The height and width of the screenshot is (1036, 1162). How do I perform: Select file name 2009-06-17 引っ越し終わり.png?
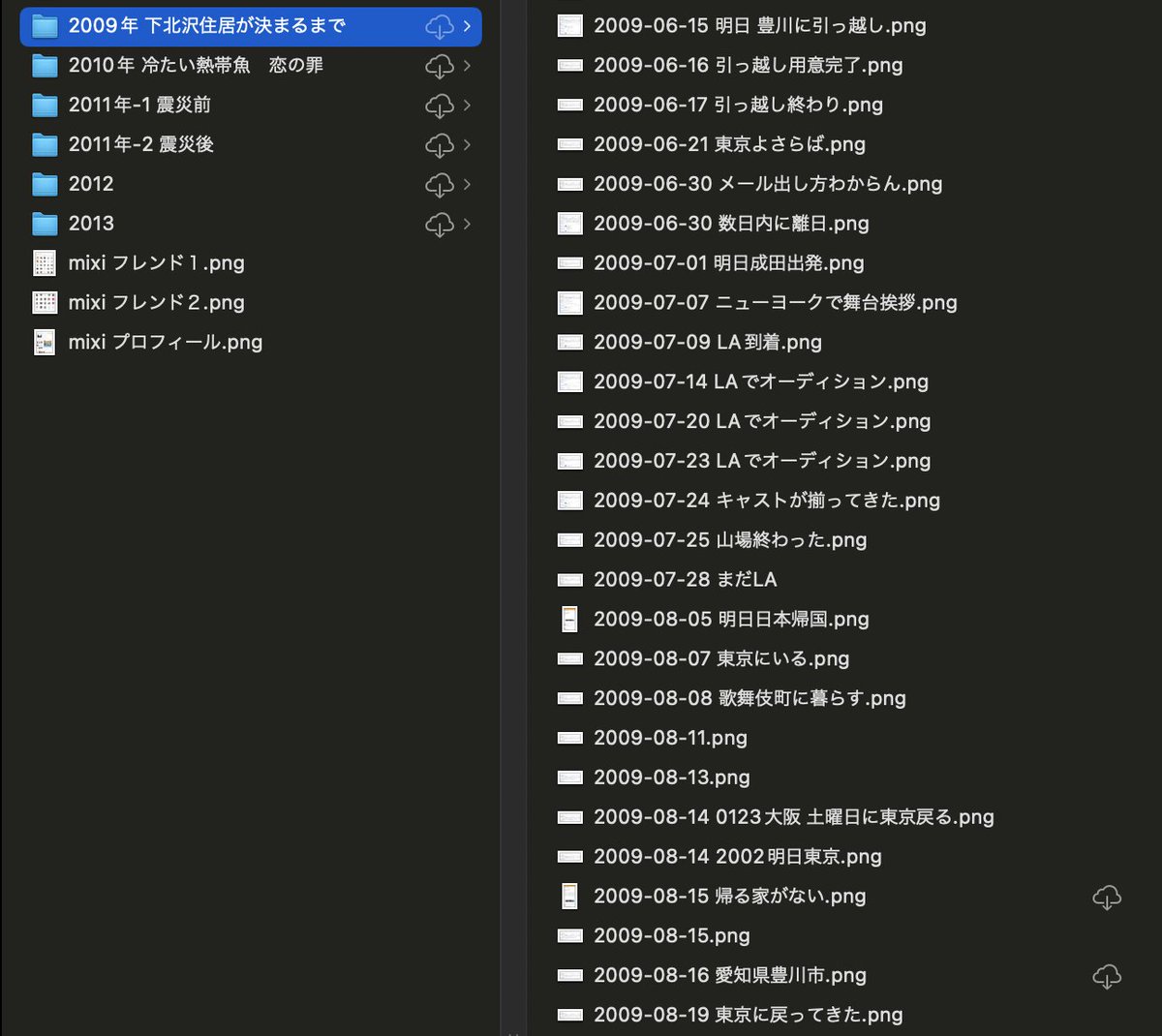point(738,105)
